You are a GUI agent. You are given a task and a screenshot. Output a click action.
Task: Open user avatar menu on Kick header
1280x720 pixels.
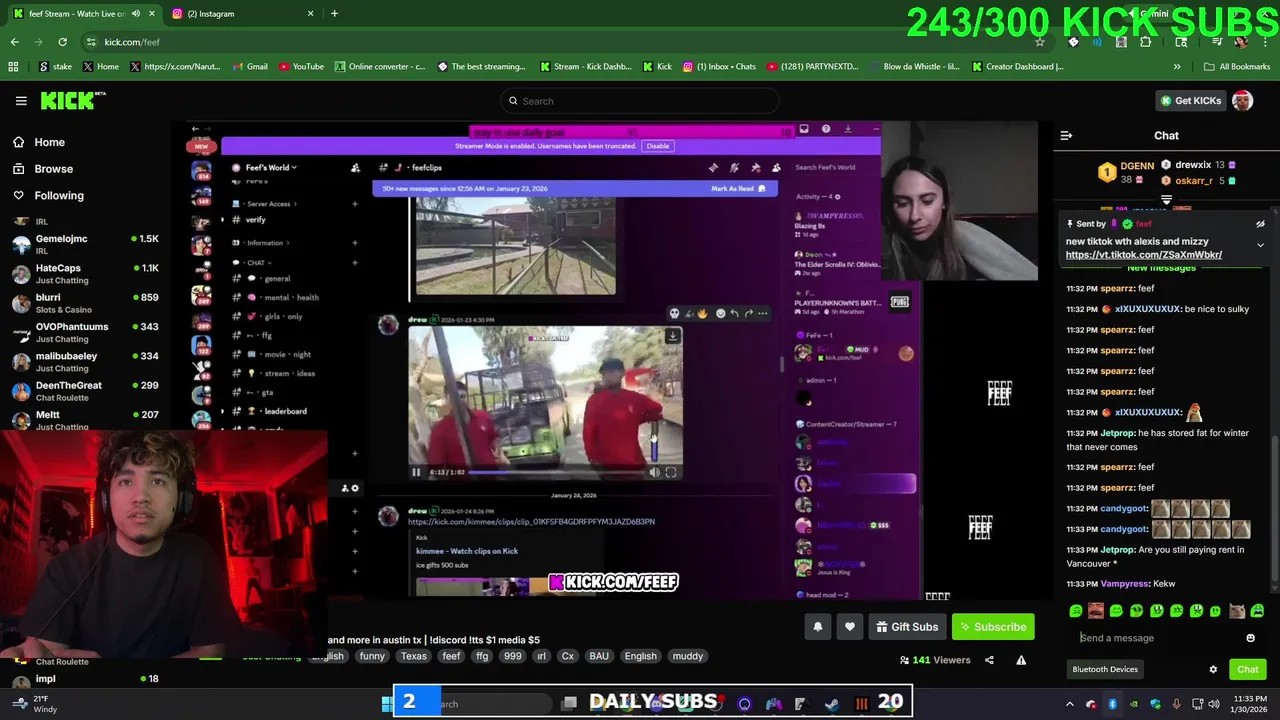[x=1242, y=101]
